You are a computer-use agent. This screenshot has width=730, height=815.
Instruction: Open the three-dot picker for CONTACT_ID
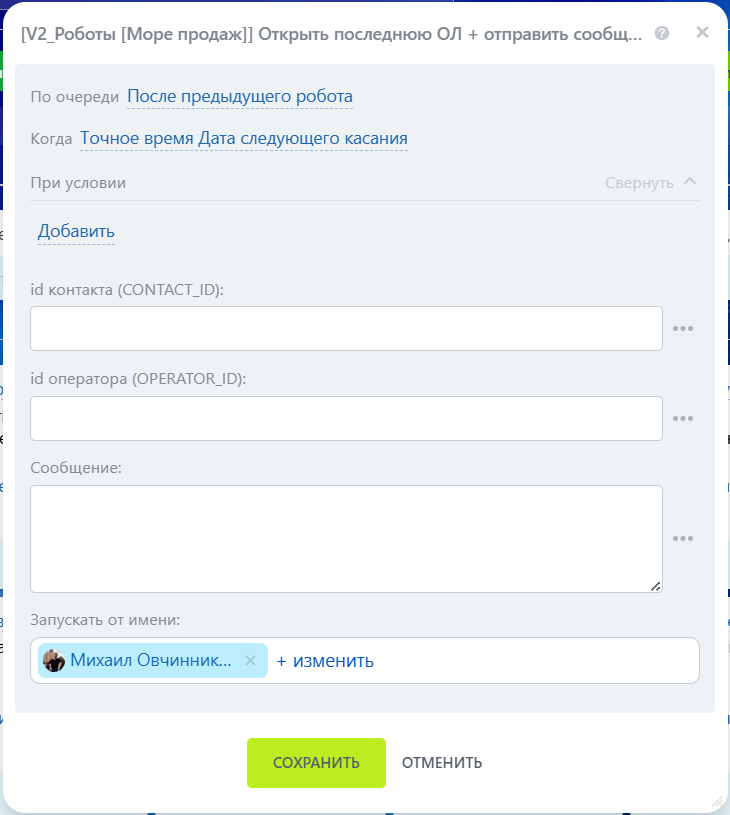[683, 329]
